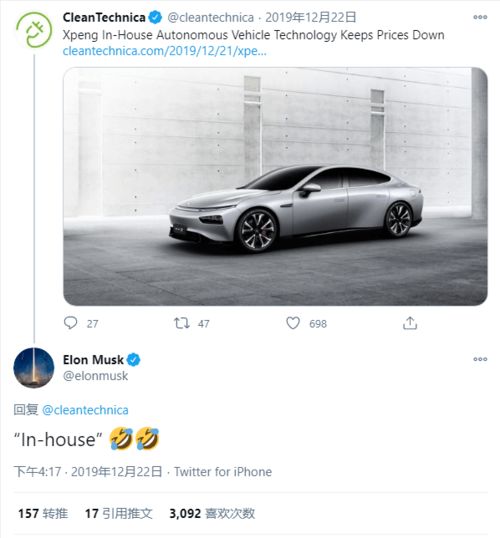The image size is (500, 538).
Task: Open the cleantechnica.com article link
Action: (164, 51)
